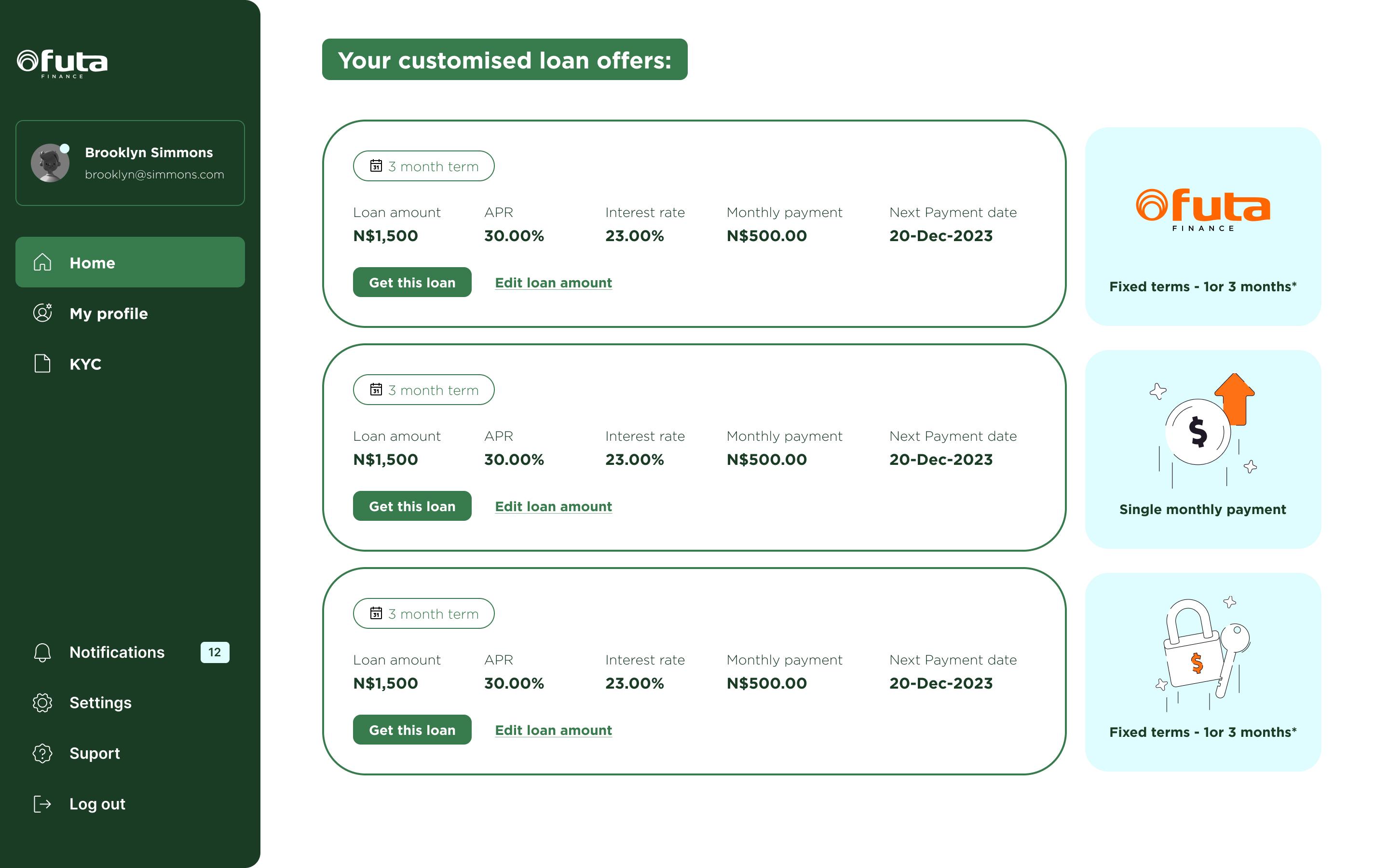
Task: Open Suport via the question mark icon
Action: coord(42,753)
